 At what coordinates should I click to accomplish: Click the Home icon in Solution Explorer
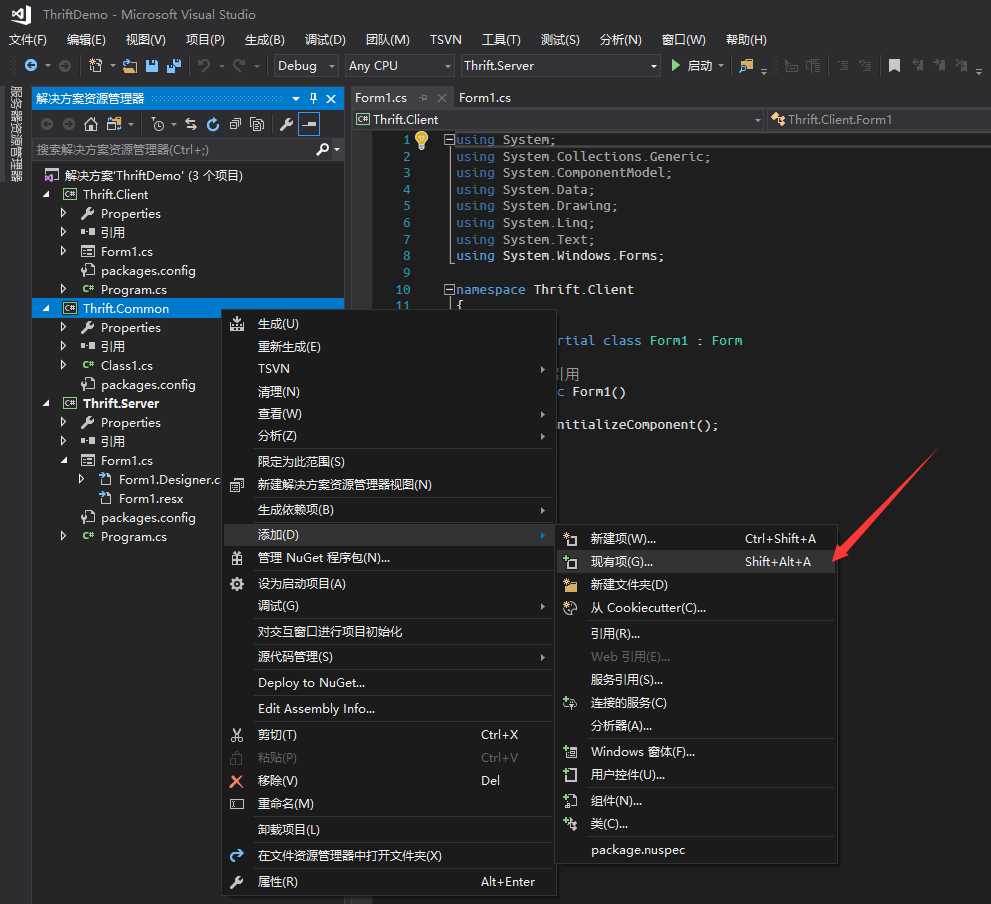tap(91, 124)
